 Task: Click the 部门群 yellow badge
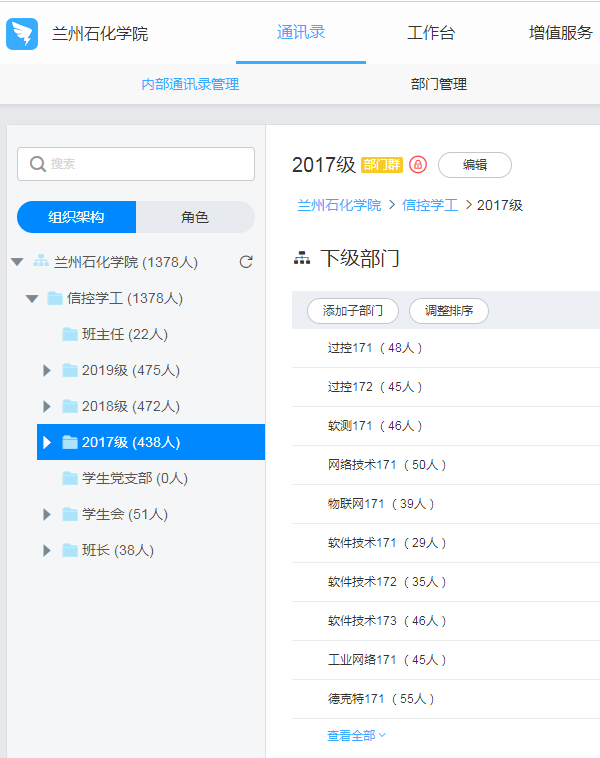click(382, 165)
